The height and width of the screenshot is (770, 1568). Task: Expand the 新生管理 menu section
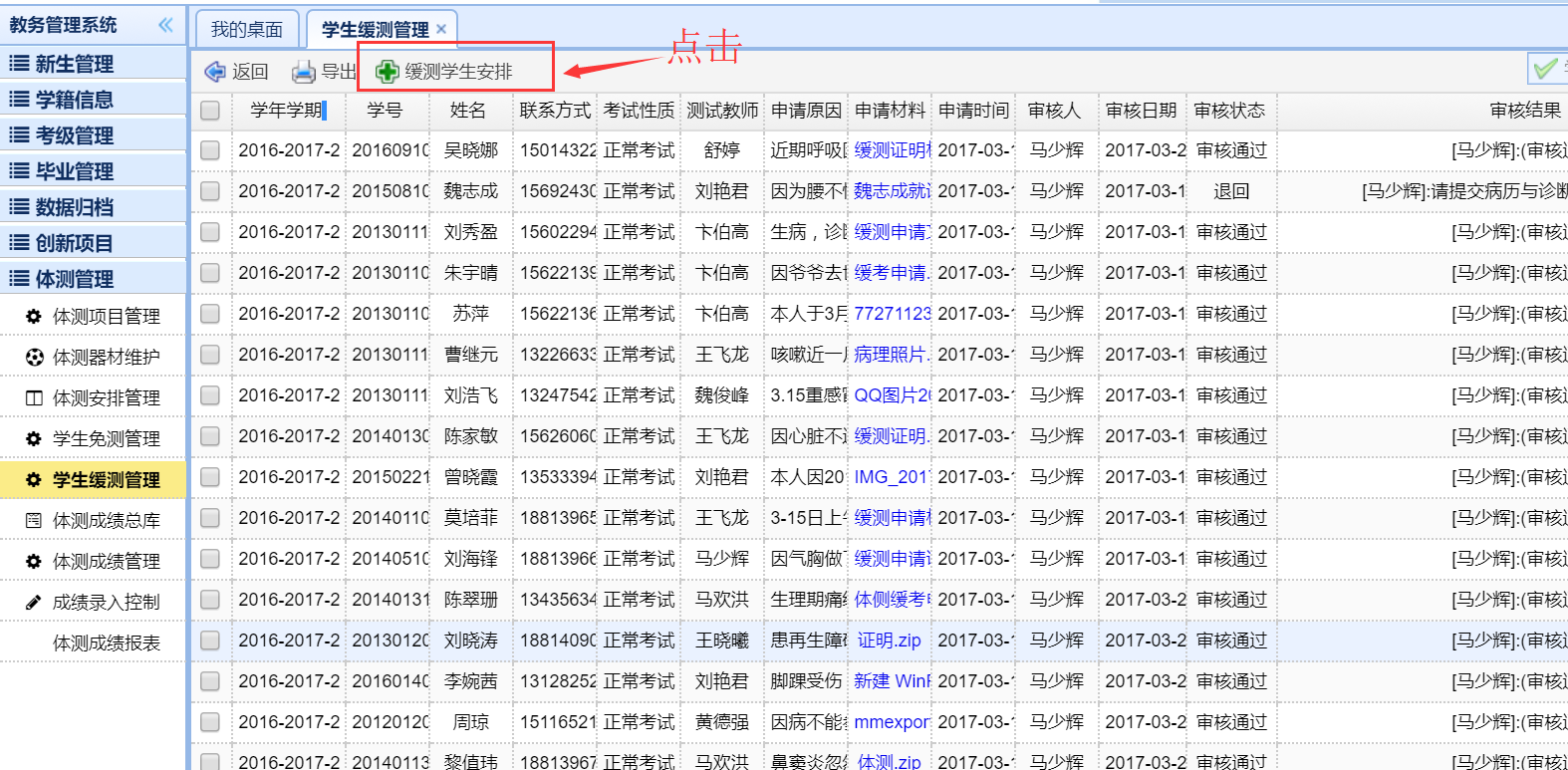[74, 64]
